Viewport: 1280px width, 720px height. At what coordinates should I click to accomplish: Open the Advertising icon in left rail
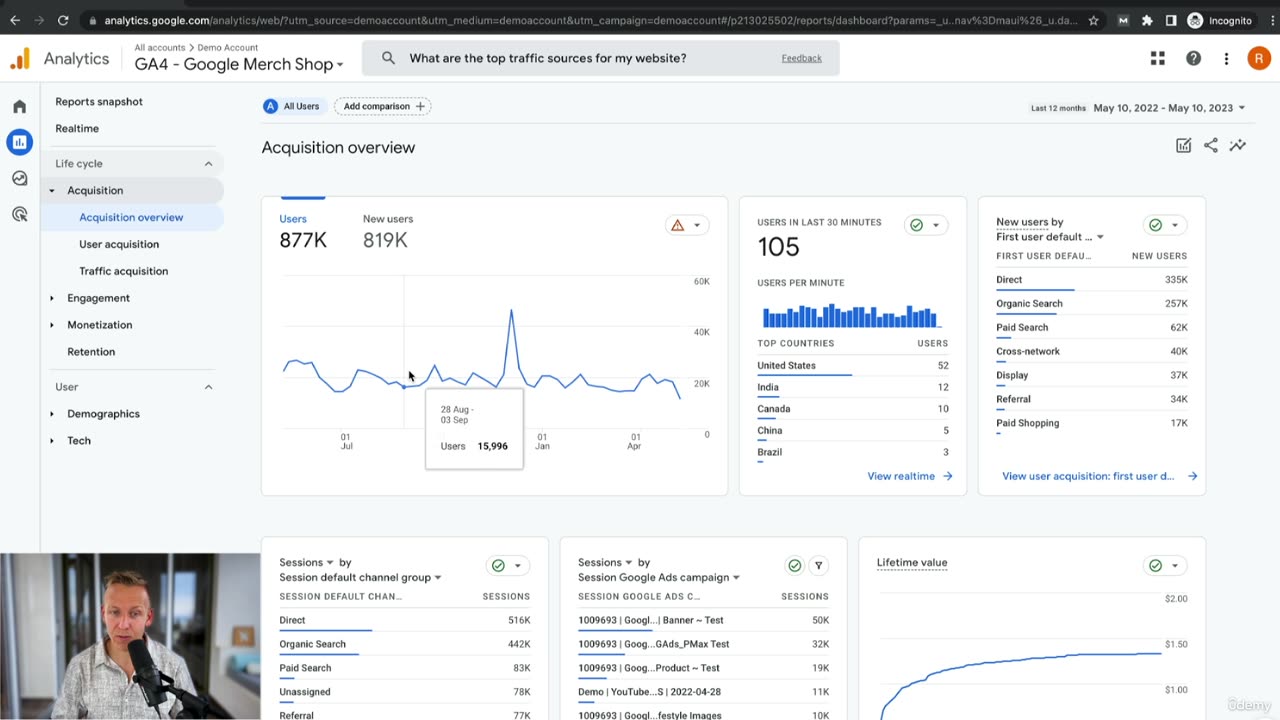click(19, 214)
